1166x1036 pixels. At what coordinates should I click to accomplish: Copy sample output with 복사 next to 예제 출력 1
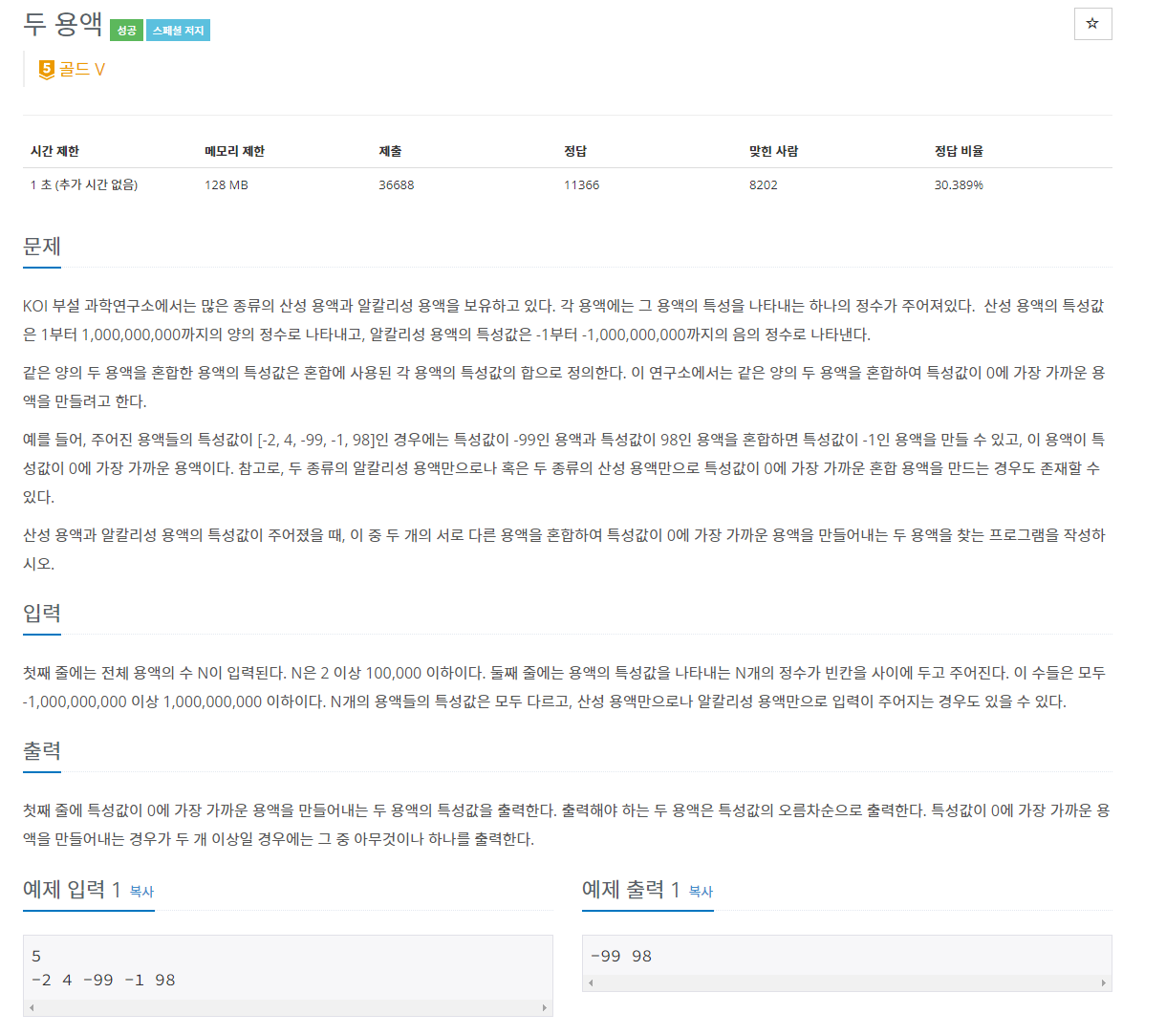point(701,891)
